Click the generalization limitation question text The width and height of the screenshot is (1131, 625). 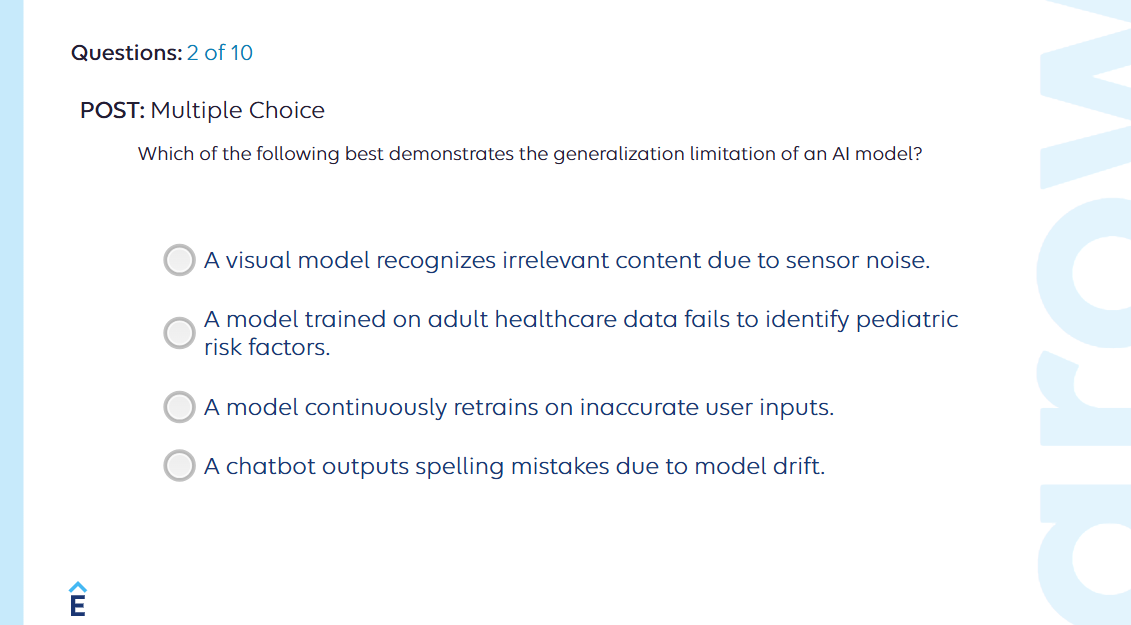pos(529,154)
